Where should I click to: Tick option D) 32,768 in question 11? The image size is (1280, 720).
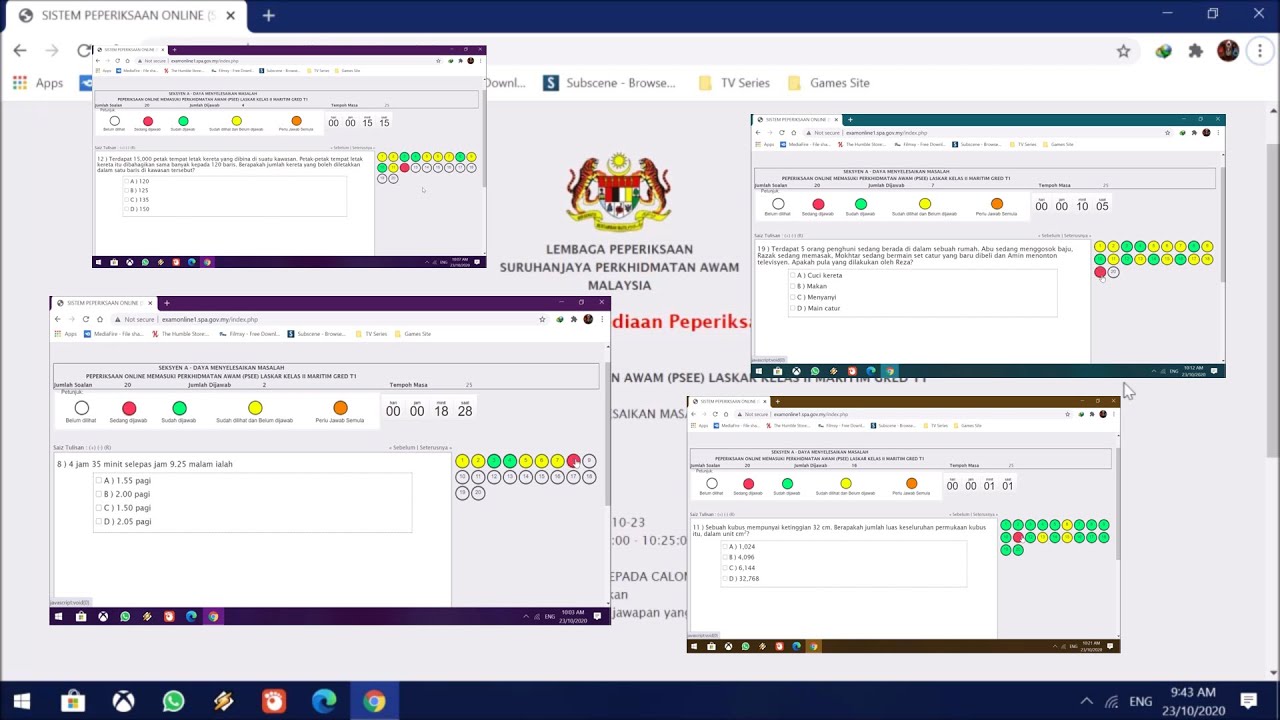coord(726,579)
